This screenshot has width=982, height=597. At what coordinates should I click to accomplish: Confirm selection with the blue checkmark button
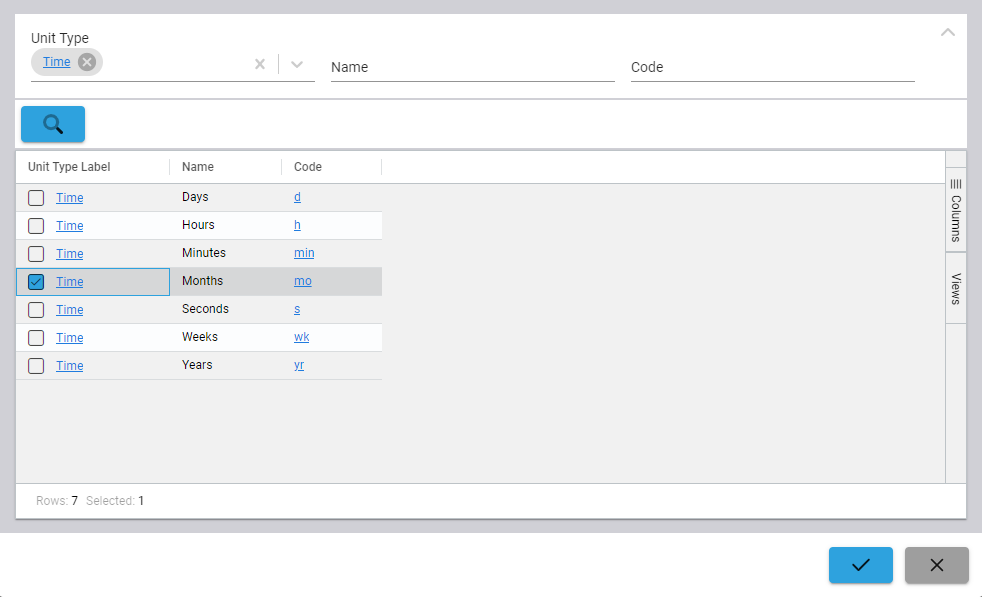point(861,565)
